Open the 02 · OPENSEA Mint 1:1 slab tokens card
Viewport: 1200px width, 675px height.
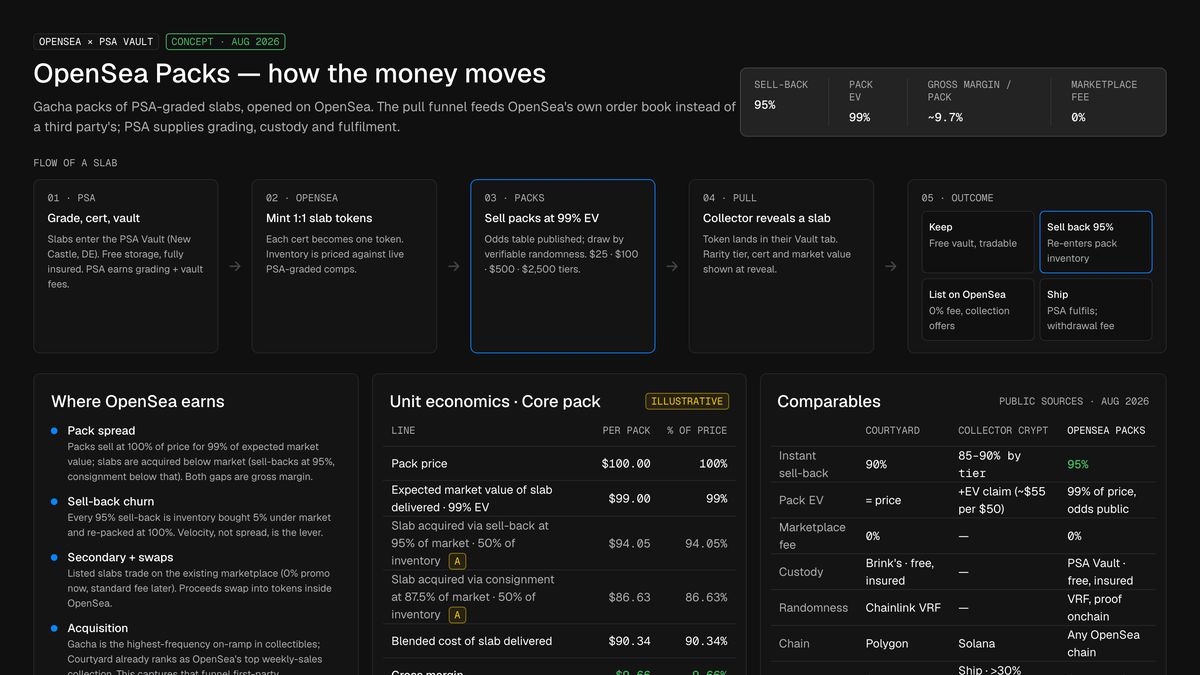coord(344,266)
